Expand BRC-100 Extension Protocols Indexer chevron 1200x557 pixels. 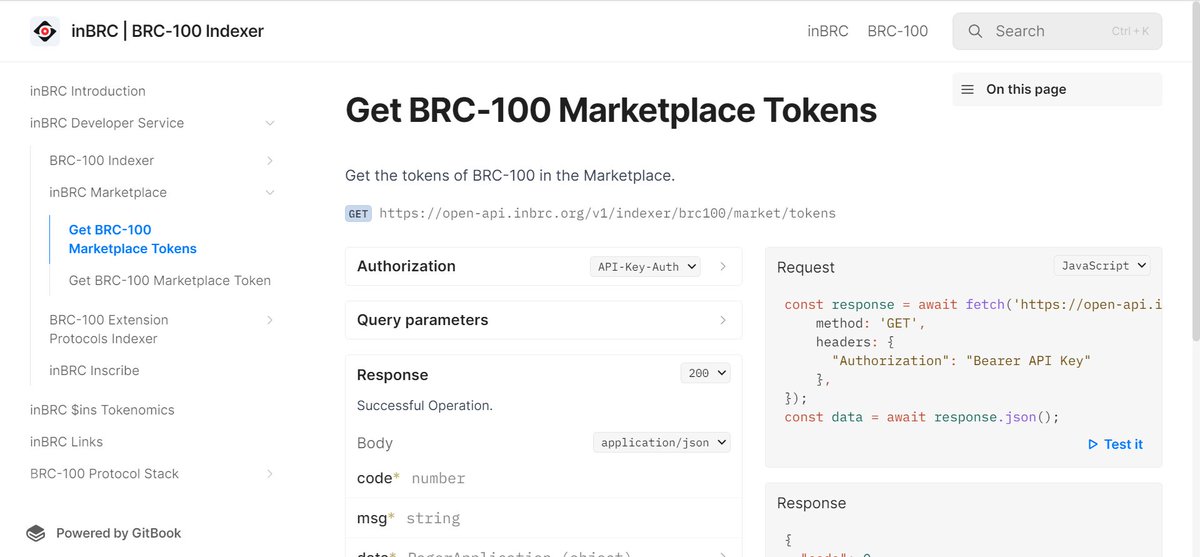click(270, 320)
